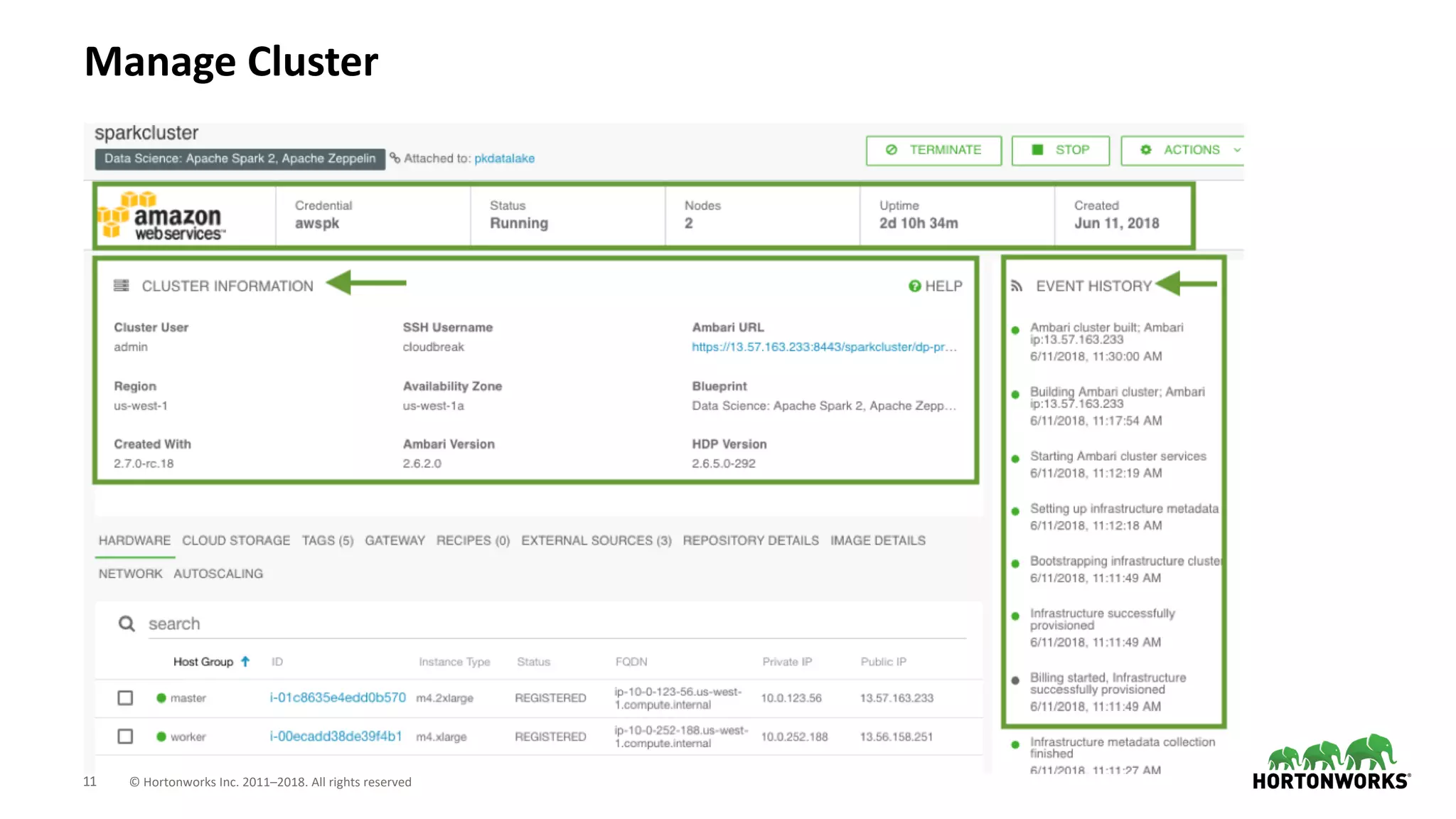Click the search magnifier icon

point(127,623)
